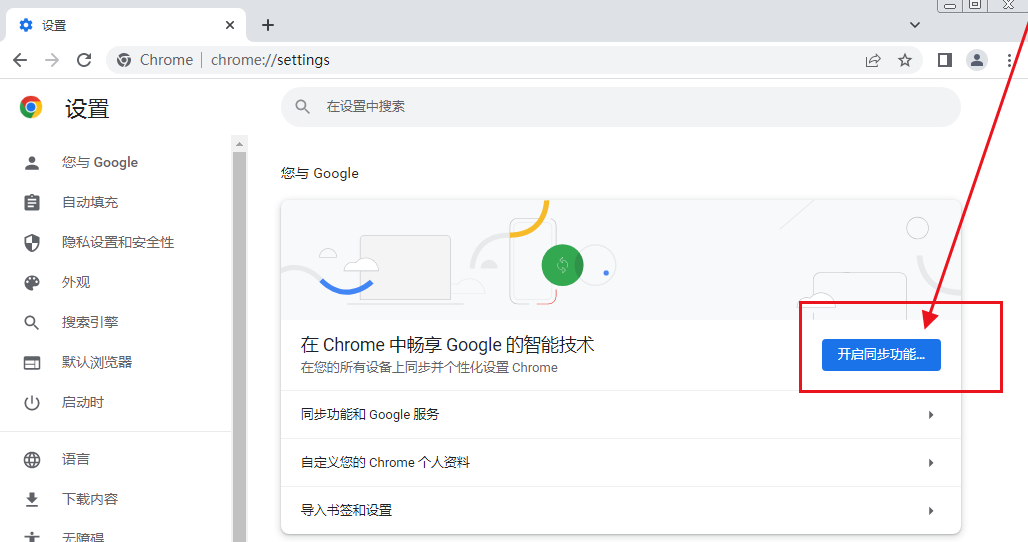The width and height of the screenshot is (1028, 542).
Task: Open the 导入书签和设置 row
Action: point(621,511)
